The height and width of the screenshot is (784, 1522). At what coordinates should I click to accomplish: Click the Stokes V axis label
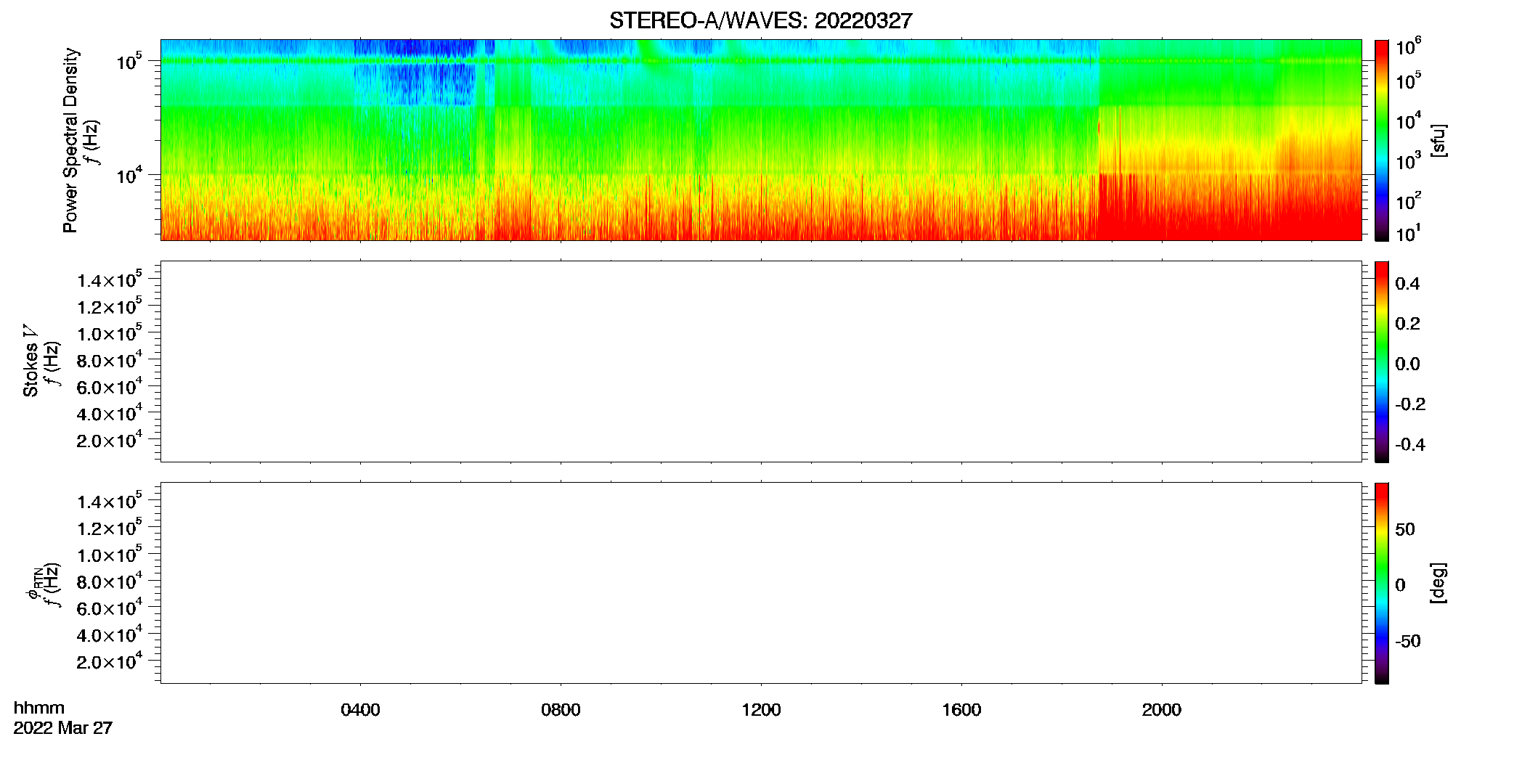pos(31,361)
